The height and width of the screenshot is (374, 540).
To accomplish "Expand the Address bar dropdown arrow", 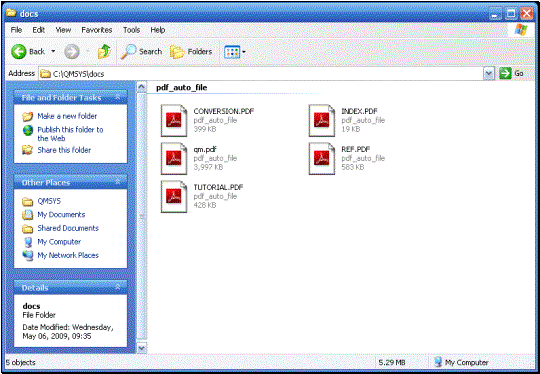I will (489, 73).
